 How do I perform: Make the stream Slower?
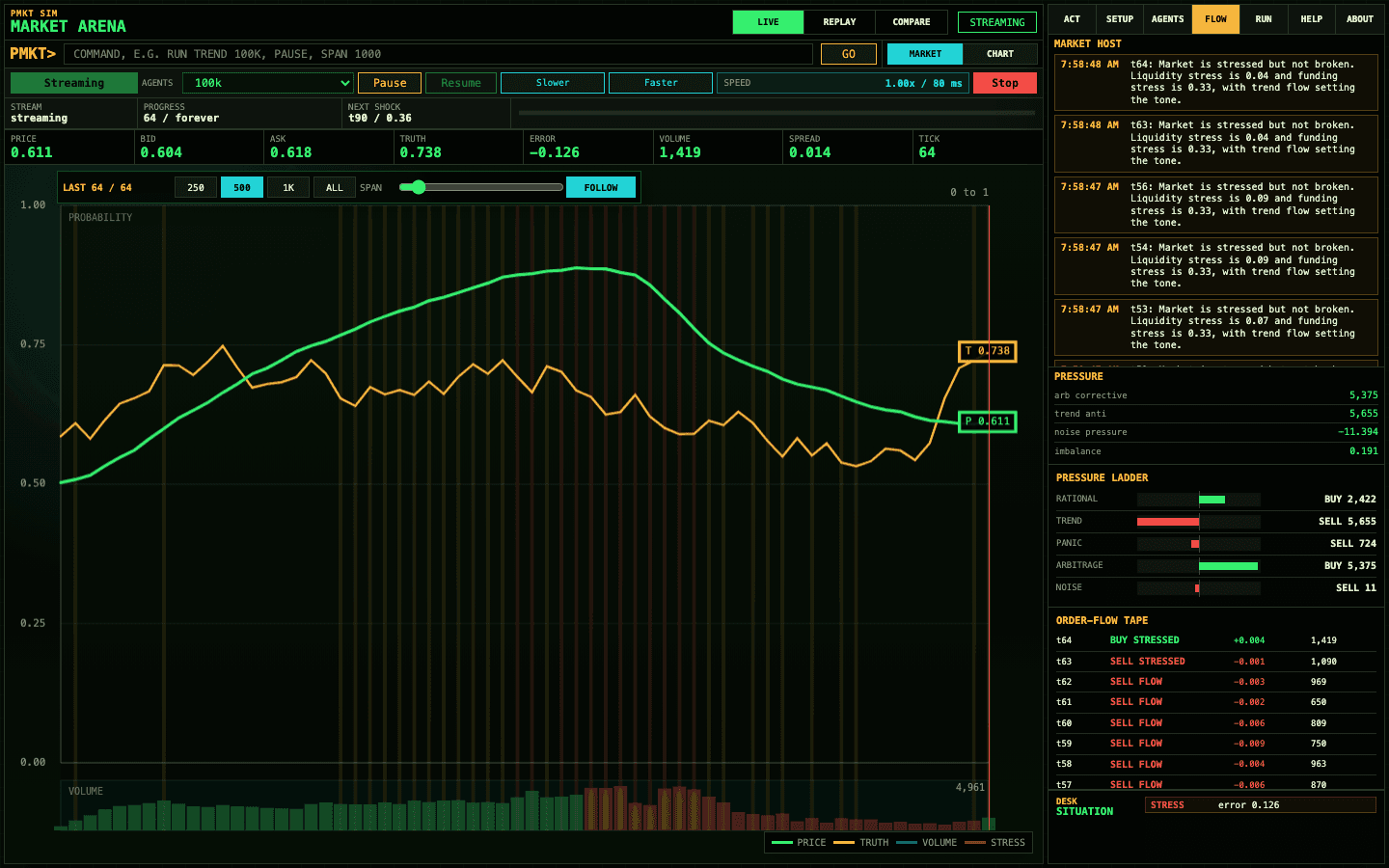(553, 83)
